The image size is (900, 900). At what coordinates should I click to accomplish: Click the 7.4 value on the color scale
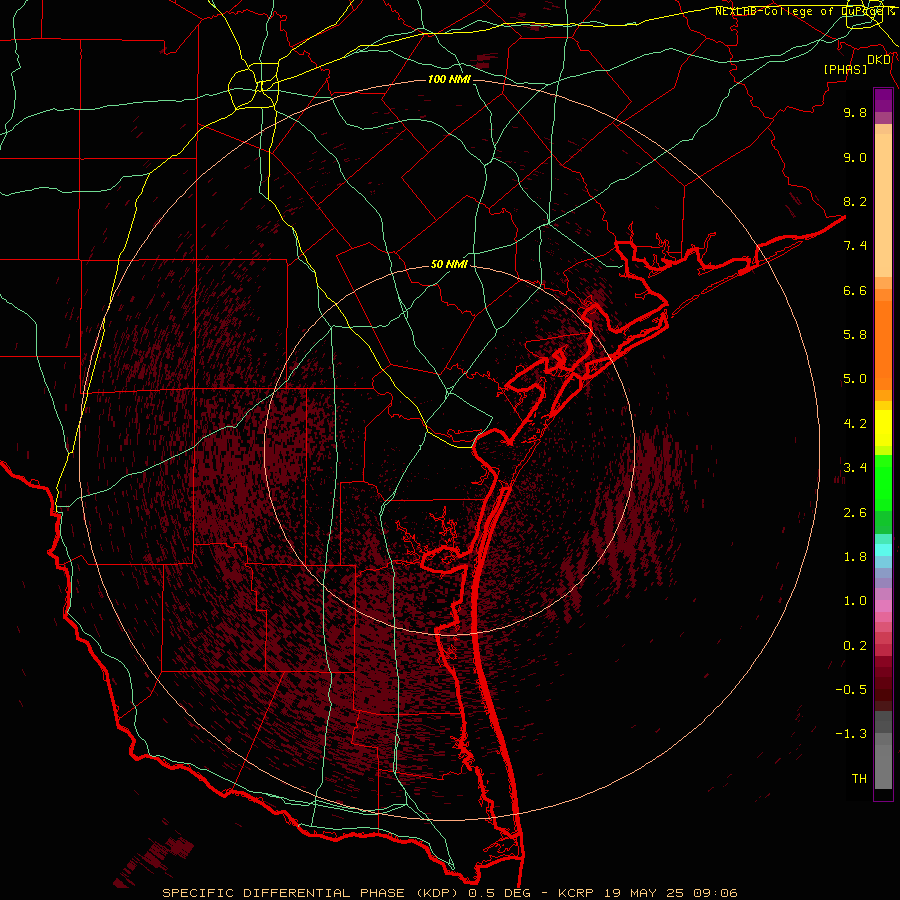point(855,246)
